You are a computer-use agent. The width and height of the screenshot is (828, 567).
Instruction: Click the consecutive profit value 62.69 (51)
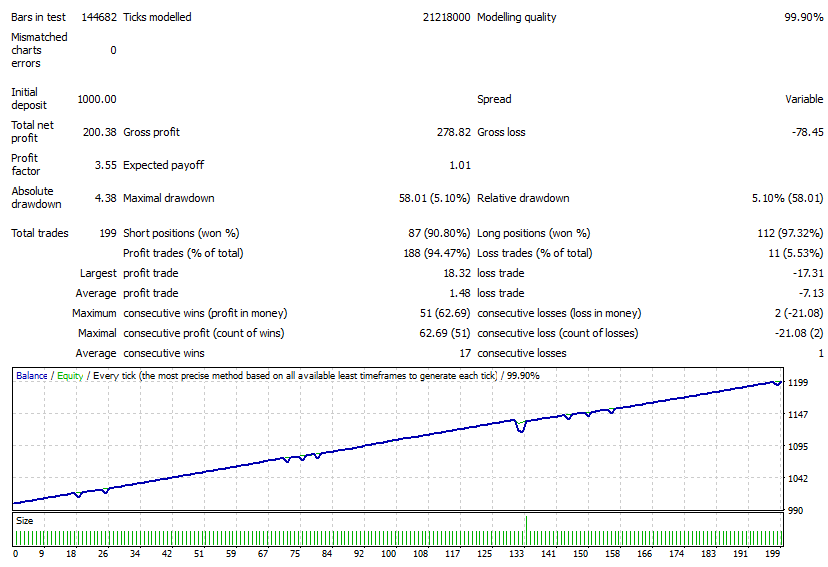click(445, 333)
